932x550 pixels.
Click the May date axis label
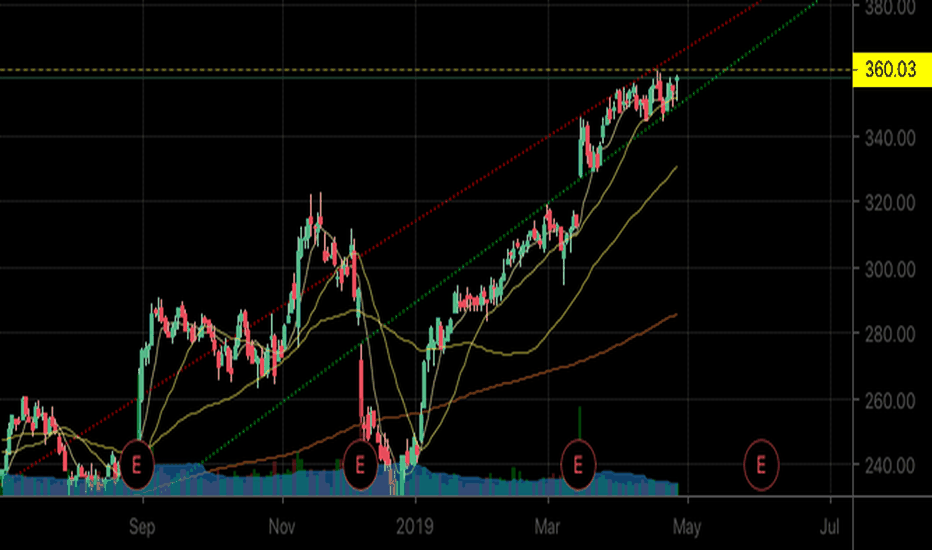pos(687,527)
